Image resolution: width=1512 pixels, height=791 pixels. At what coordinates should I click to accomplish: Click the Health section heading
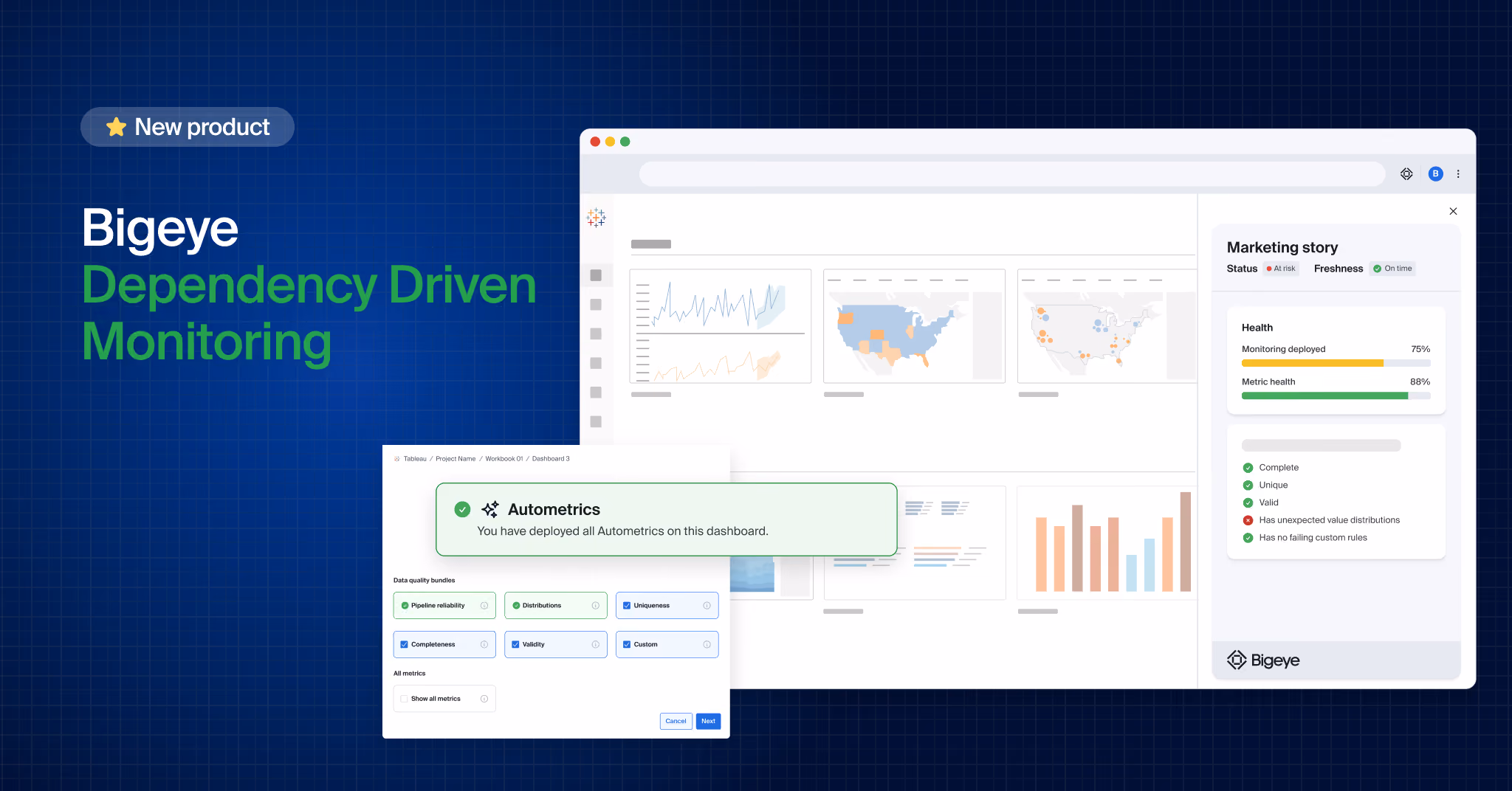[1257, 328]
